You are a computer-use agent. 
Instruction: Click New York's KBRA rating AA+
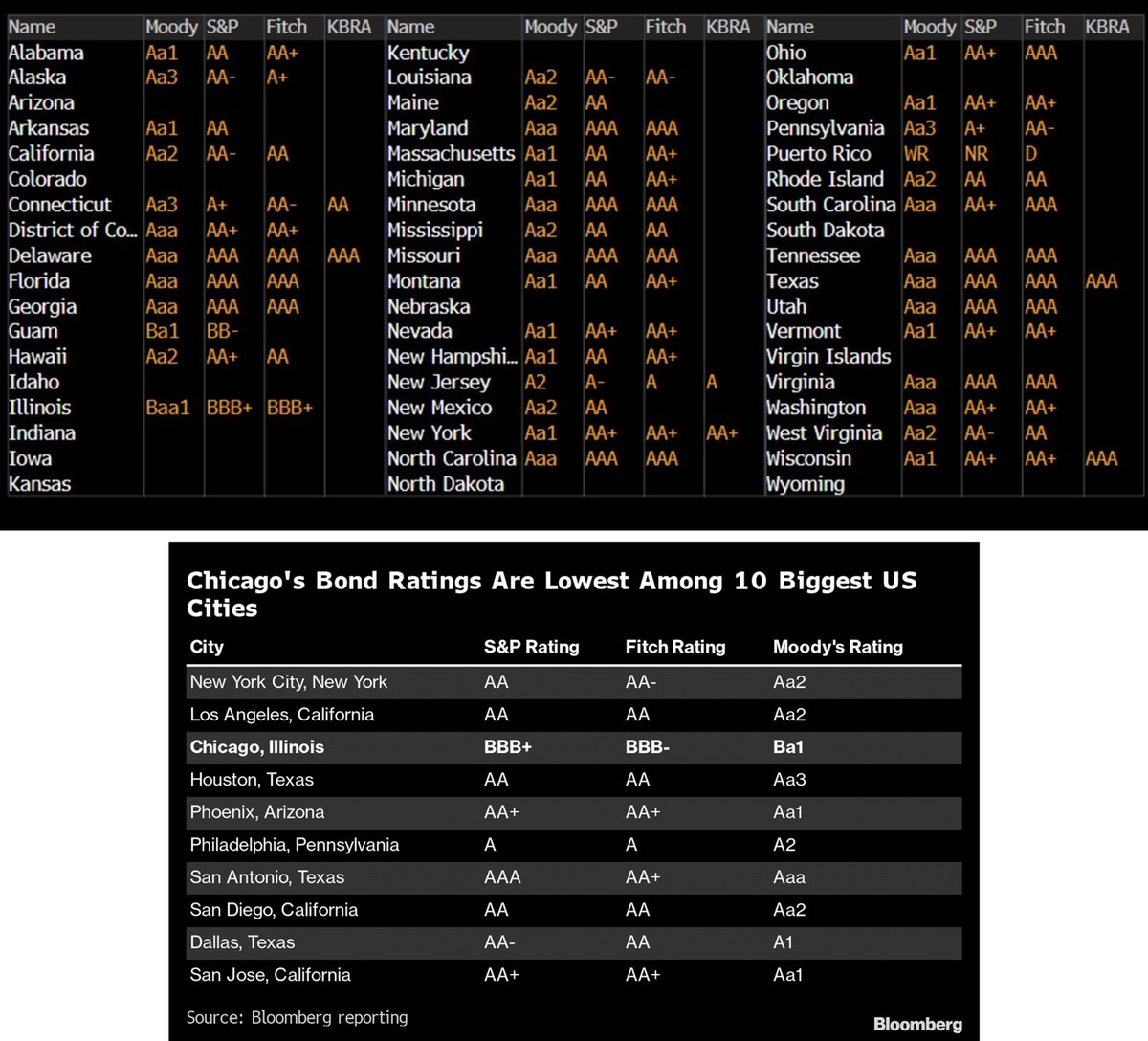pyautogui.click(x=722, y=432)
